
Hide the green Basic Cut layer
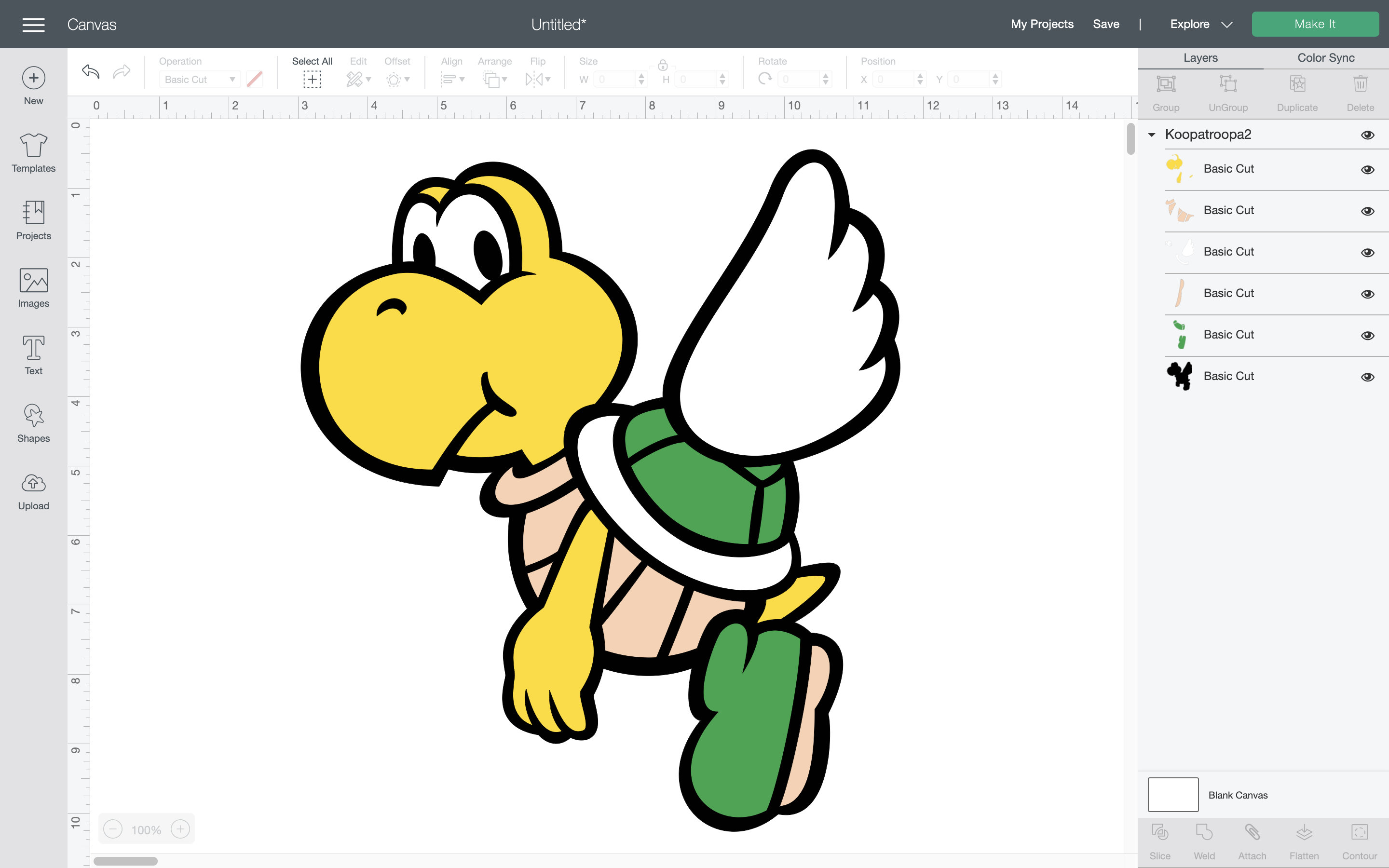1368,335
